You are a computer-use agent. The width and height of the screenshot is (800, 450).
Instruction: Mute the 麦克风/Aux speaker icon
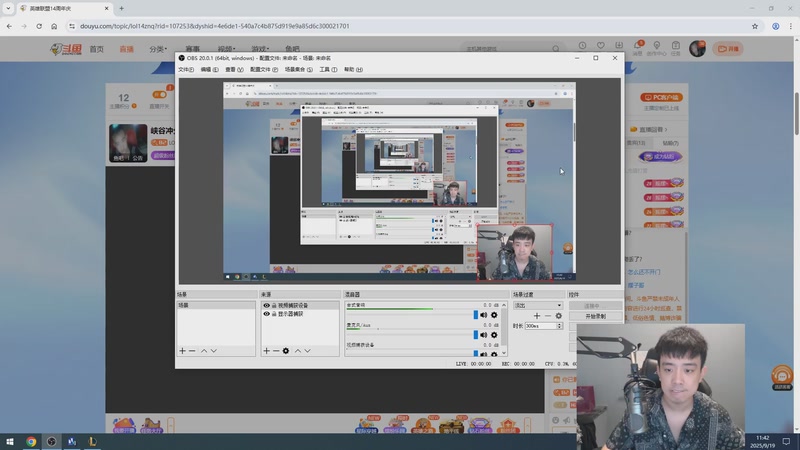[484, 335]
